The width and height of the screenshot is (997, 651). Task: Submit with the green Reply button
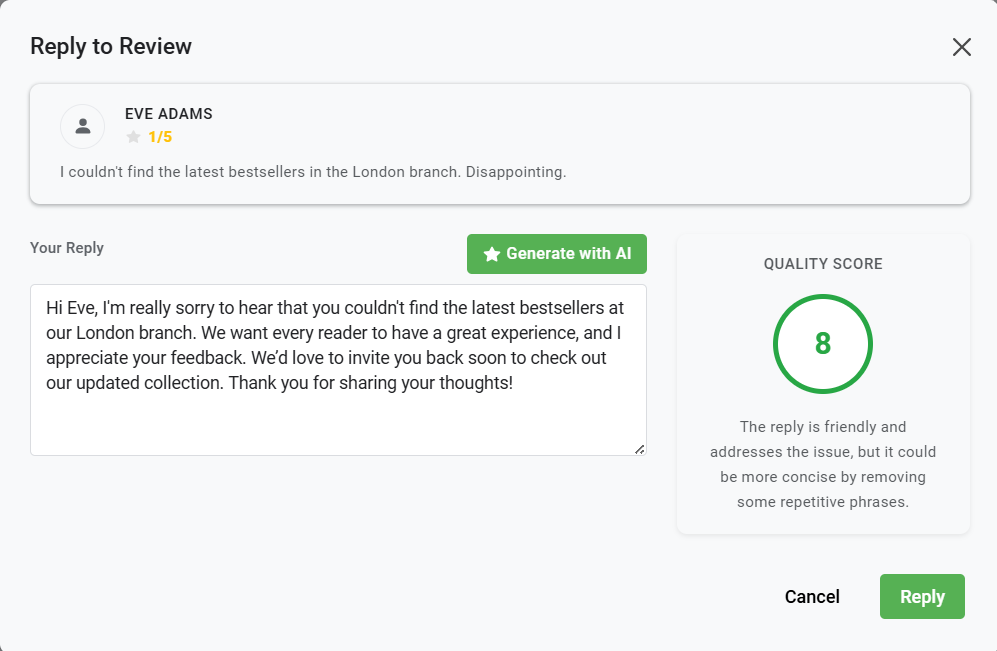(922, 597)
